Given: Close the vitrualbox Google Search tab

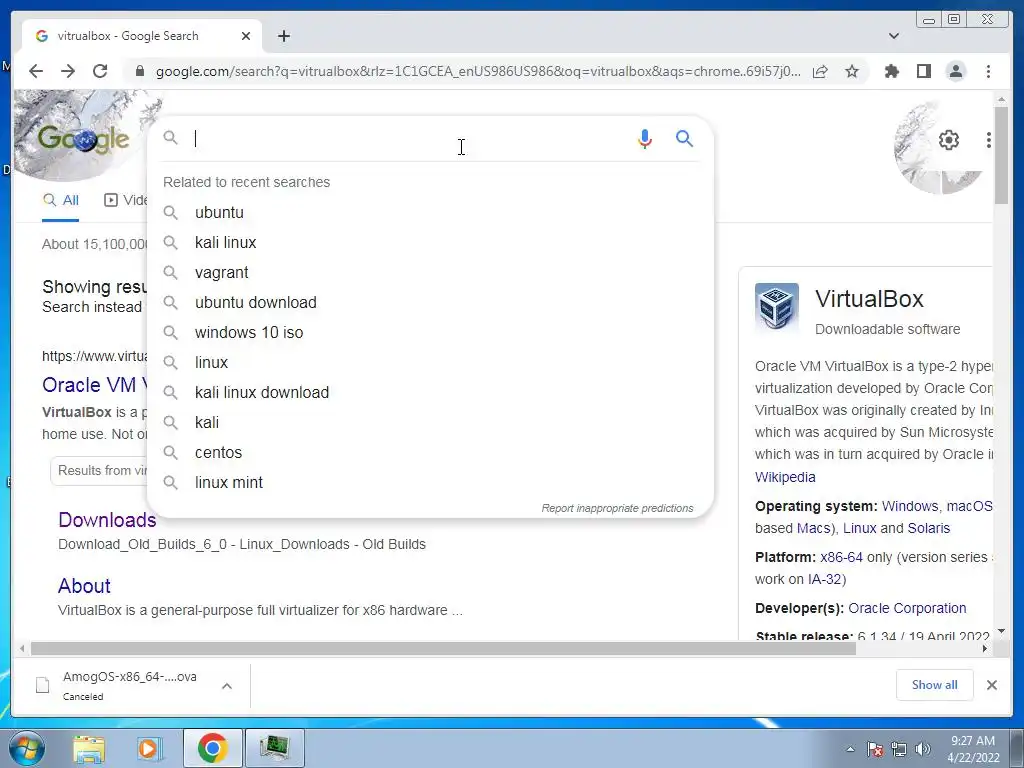Looking at the screenshot, I should coord(246,36).
